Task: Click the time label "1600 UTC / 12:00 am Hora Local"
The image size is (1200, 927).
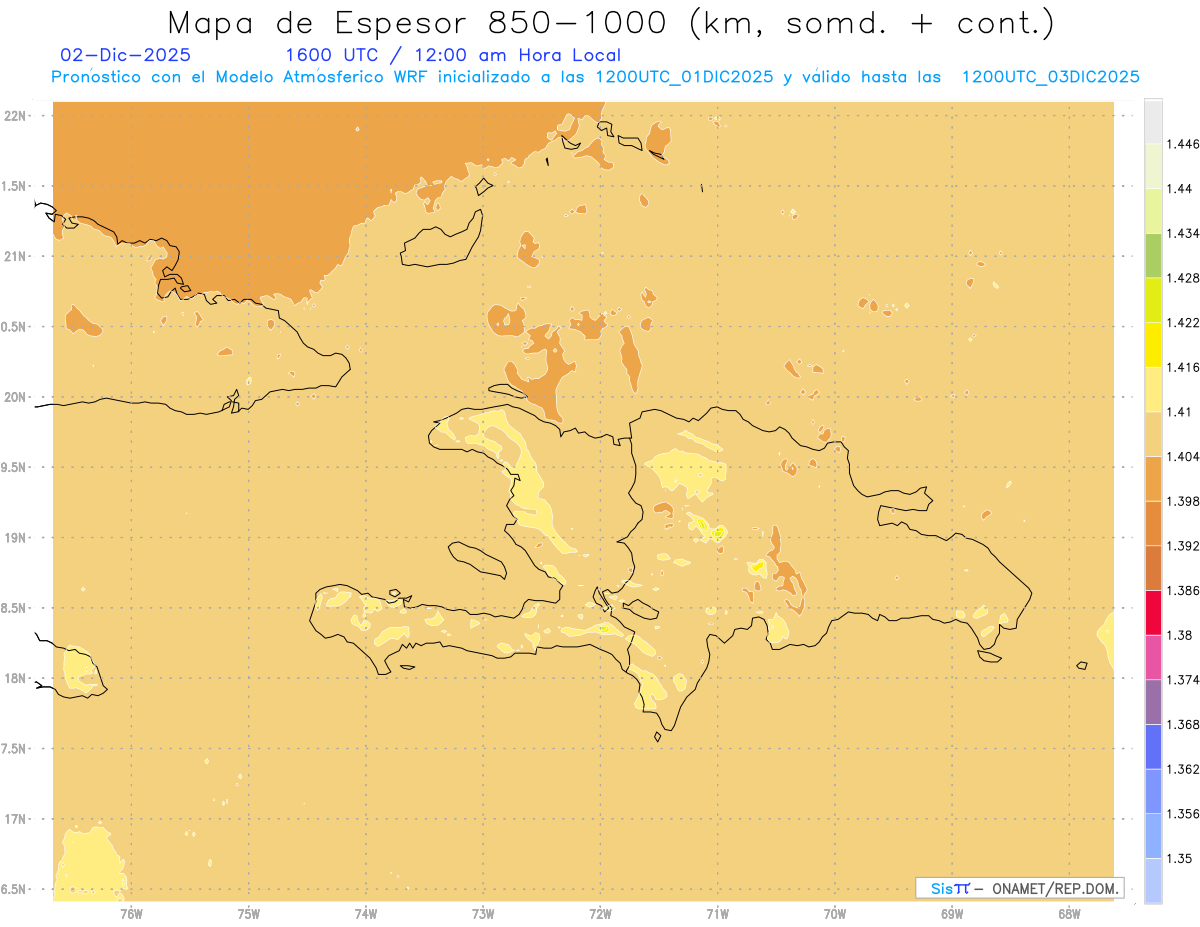Action: pyautogui.click(x=453, y=56)
